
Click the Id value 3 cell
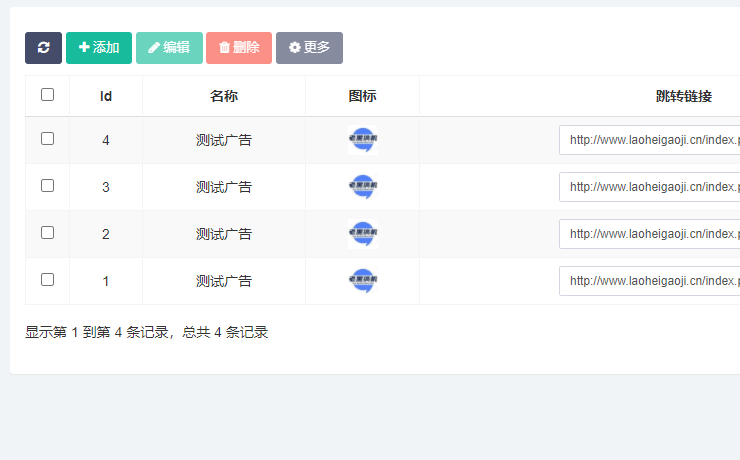click(x=106, y=187)
